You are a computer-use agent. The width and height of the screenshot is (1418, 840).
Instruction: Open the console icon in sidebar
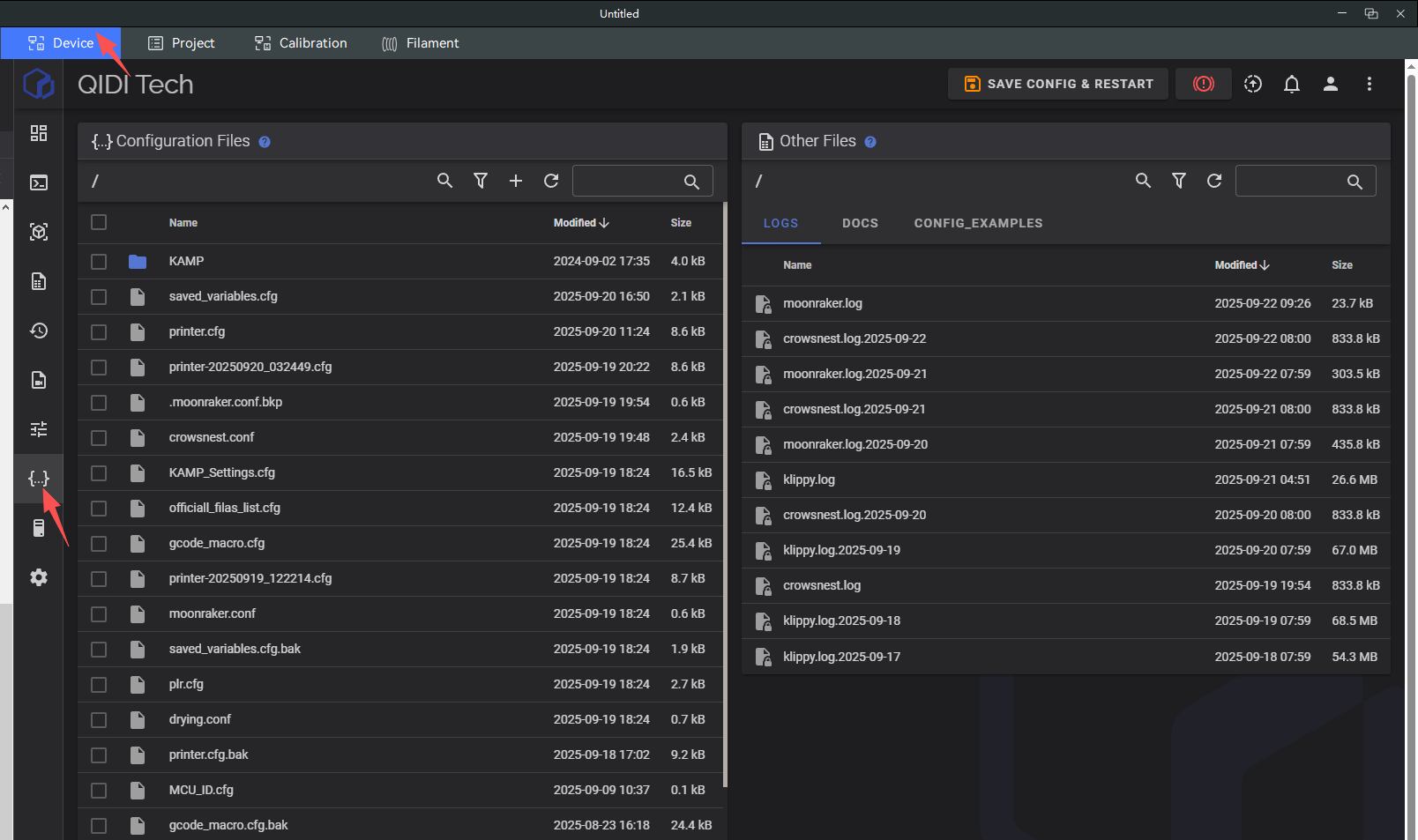pyautogui.click(x=39, y=182)
